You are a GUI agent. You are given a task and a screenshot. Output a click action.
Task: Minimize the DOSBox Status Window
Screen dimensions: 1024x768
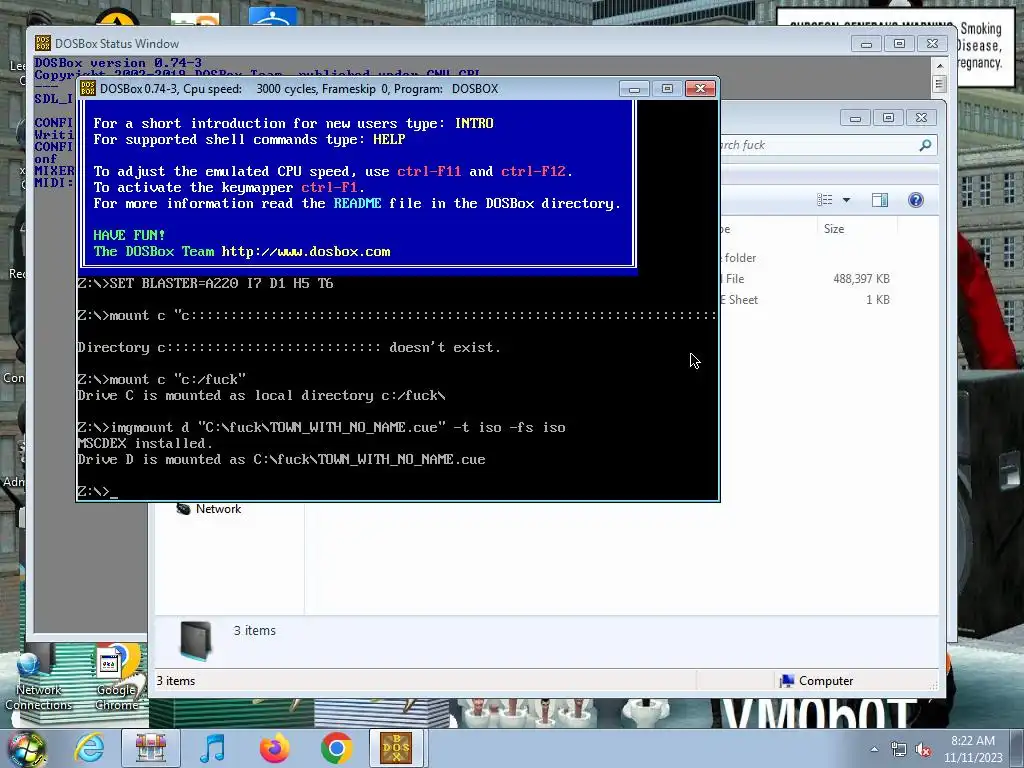click(x=867, y=44)
